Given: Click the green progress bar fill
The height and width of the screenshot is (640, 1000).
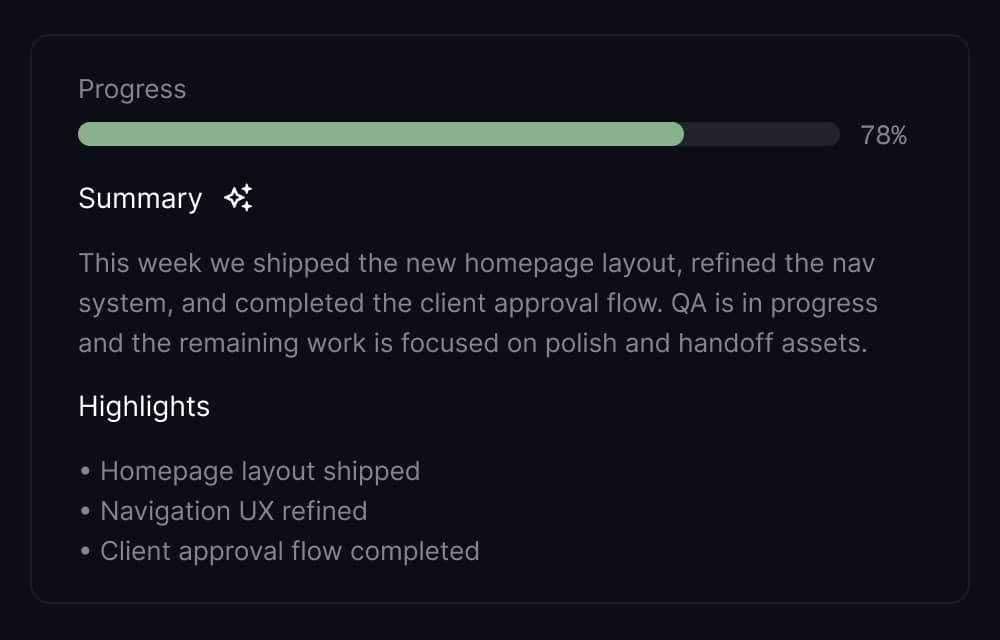Looking at the screenshot, I should (x=380, y=133).
